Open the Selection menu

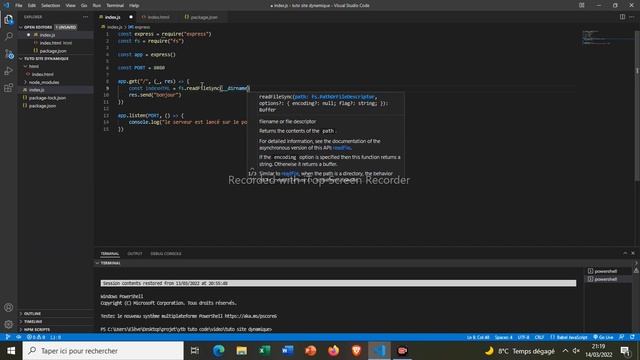[x=51, y=5]
